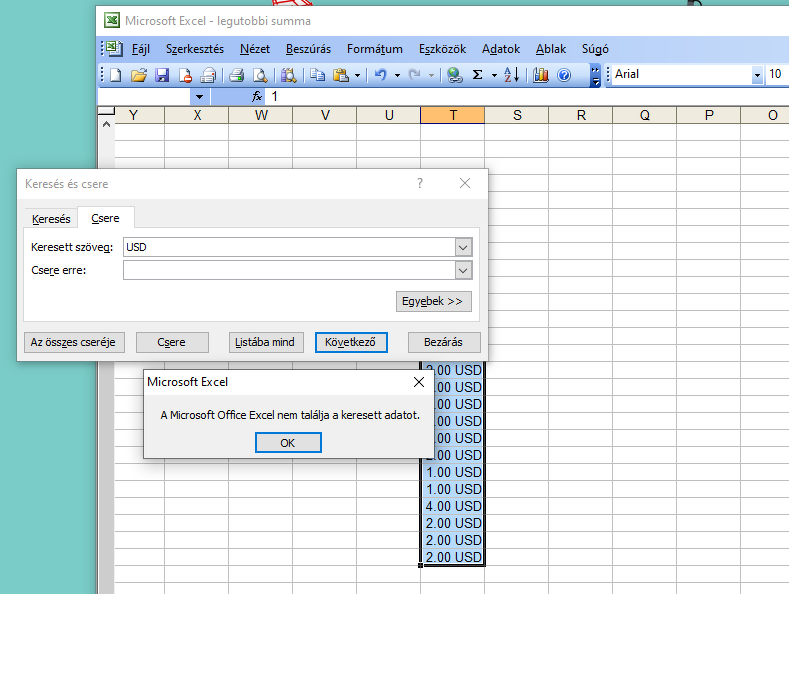The width and height of the screenshot is (804, 692).
Task: Click the vertical scrollbar up arrow
Action: point(106,125)
